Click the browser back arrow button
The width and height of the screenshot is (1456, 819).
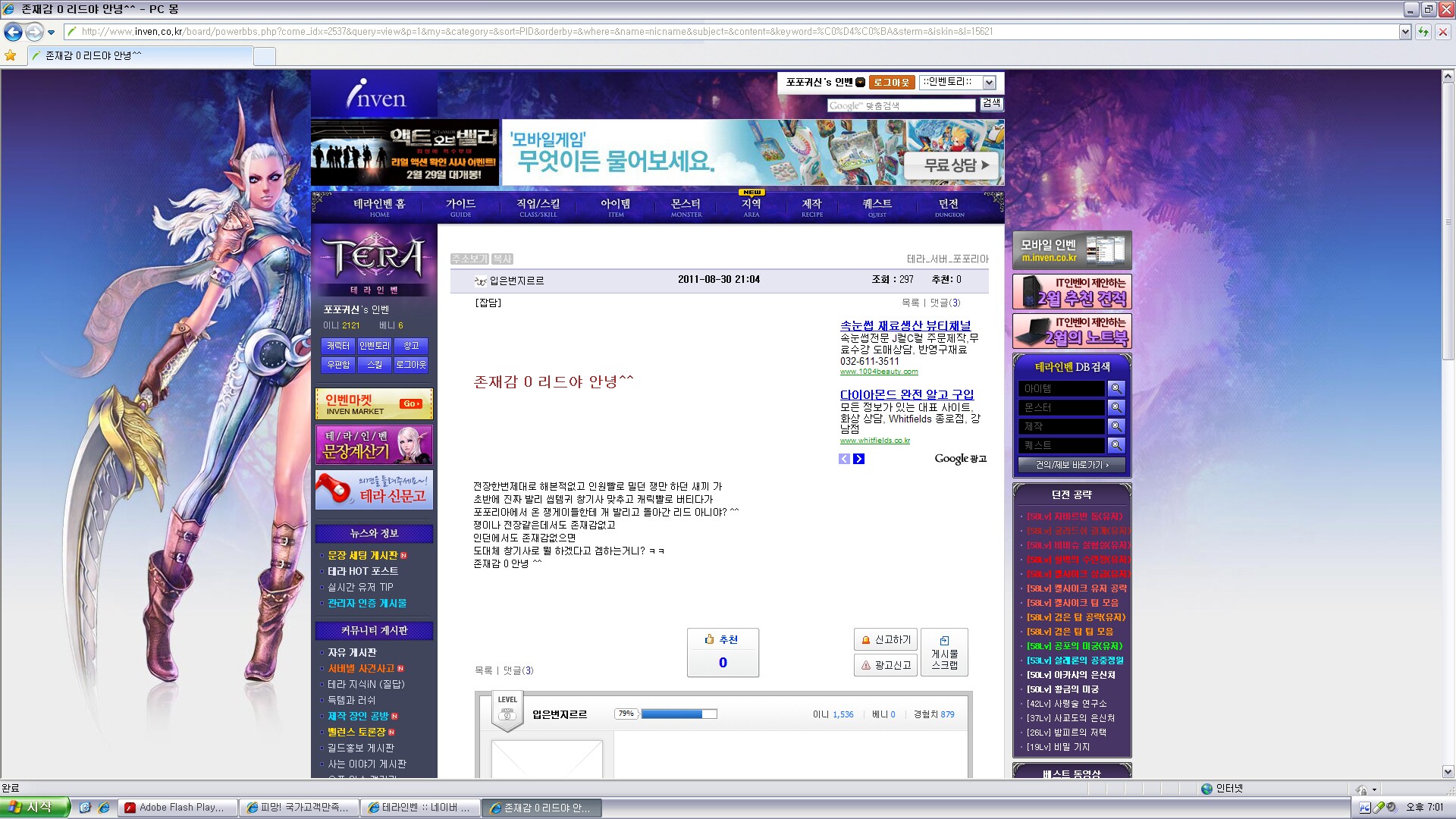pos(13,32)
